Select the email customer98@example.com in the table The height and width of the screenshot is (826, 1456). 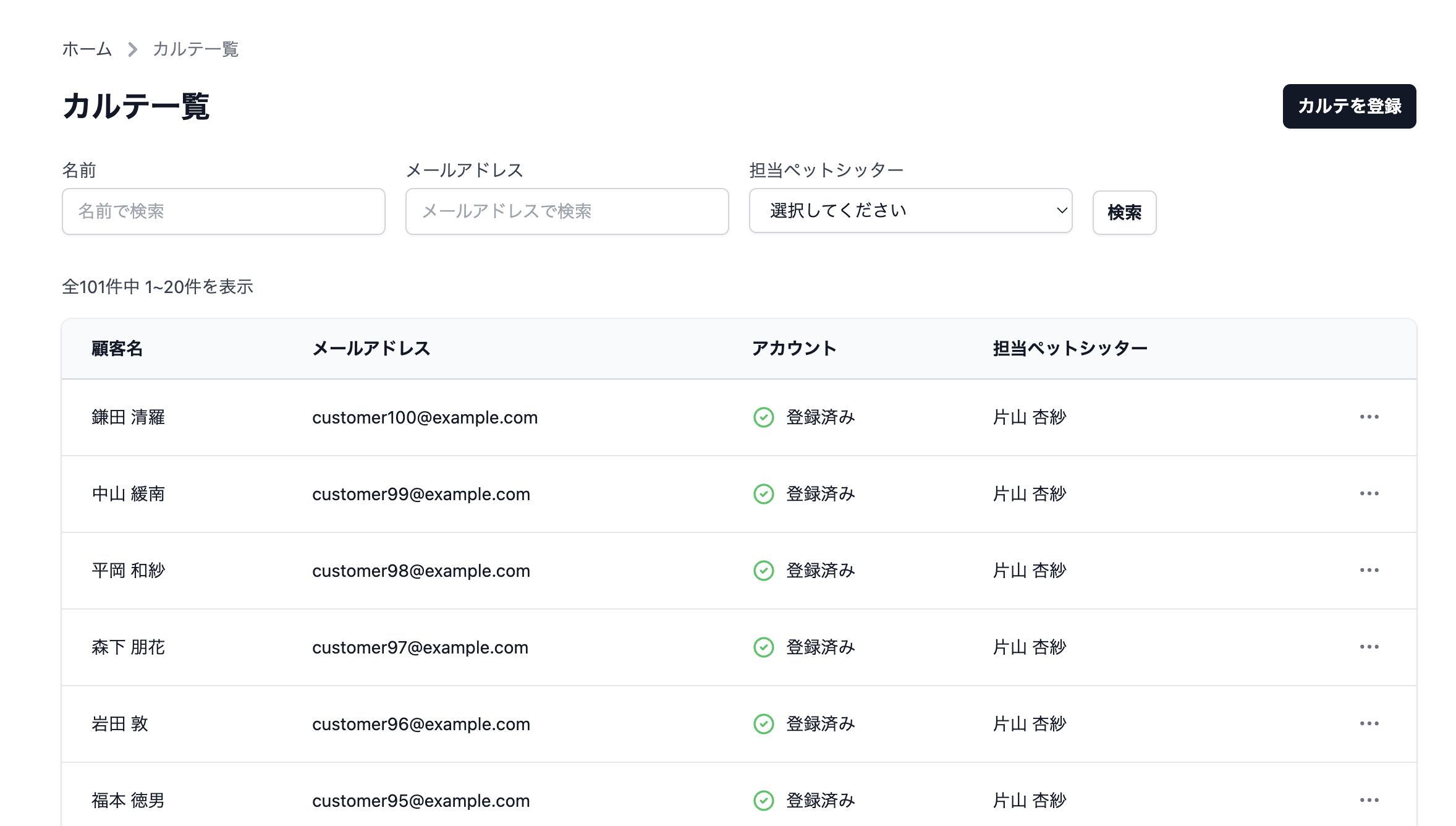pyautogui.click(x=421, y=571)
